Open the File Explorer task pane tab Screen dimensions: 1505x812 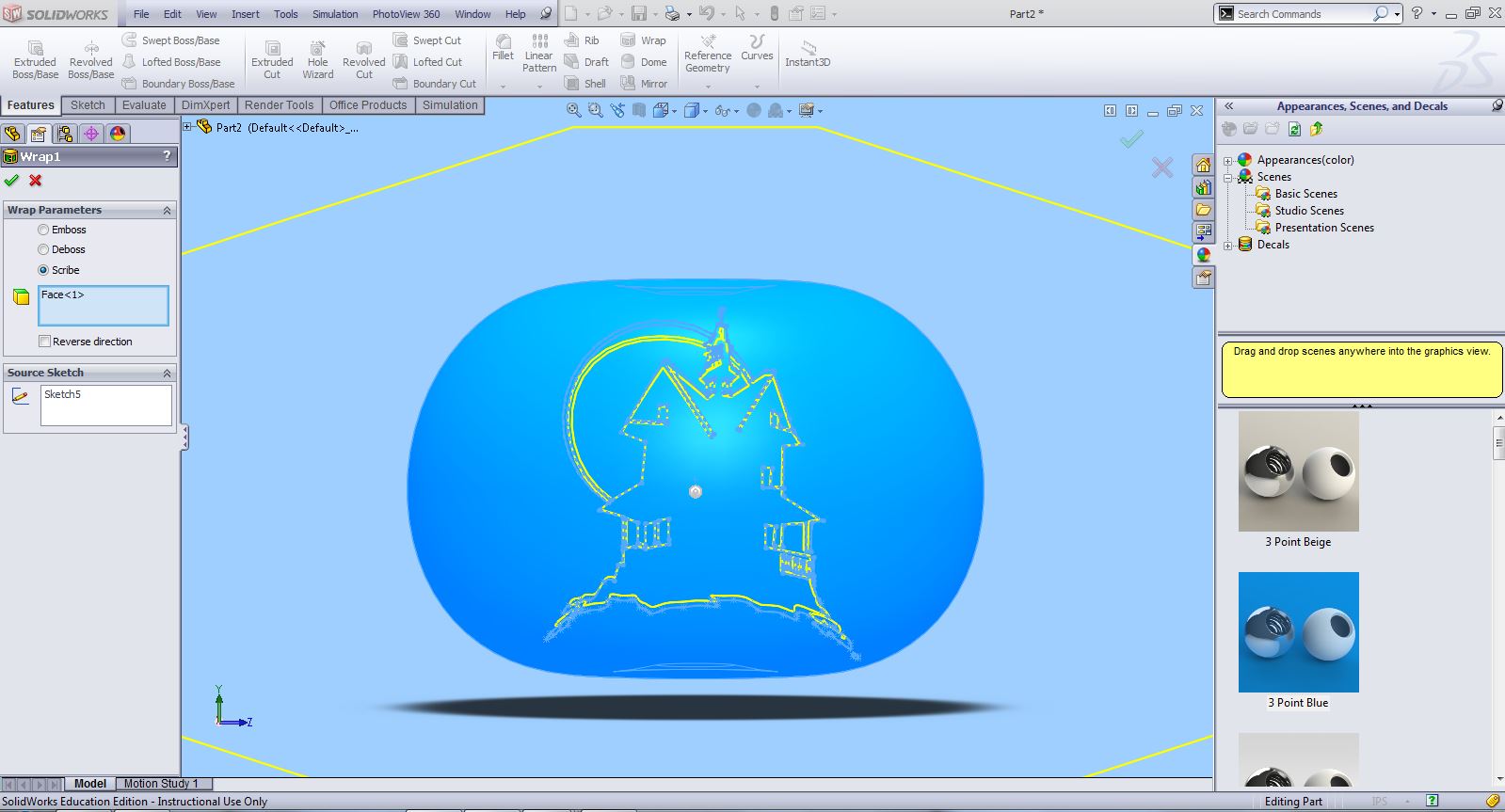point(1203,210)
